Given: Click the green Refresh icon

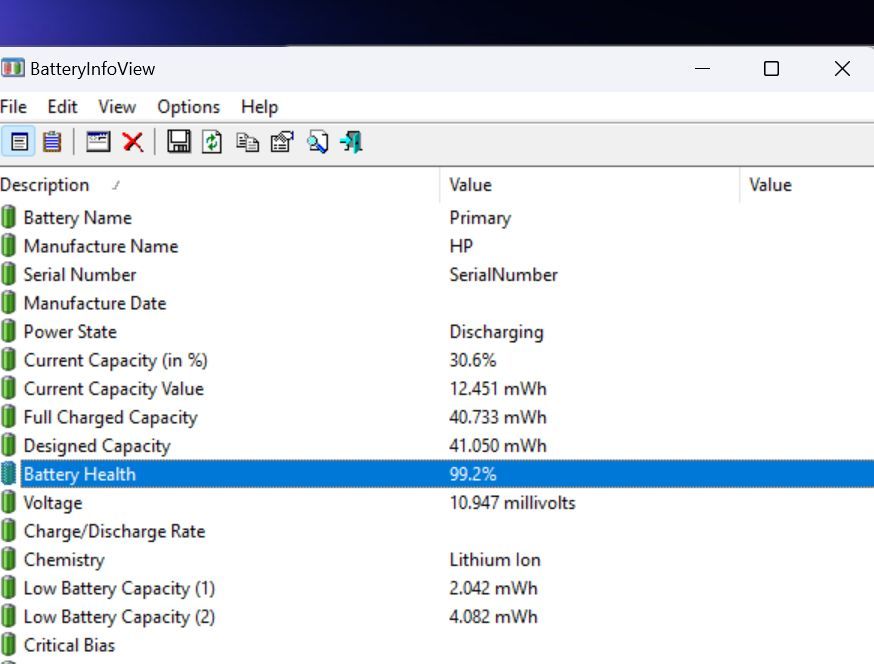Looking at the screenshot, I should point(212,142).
